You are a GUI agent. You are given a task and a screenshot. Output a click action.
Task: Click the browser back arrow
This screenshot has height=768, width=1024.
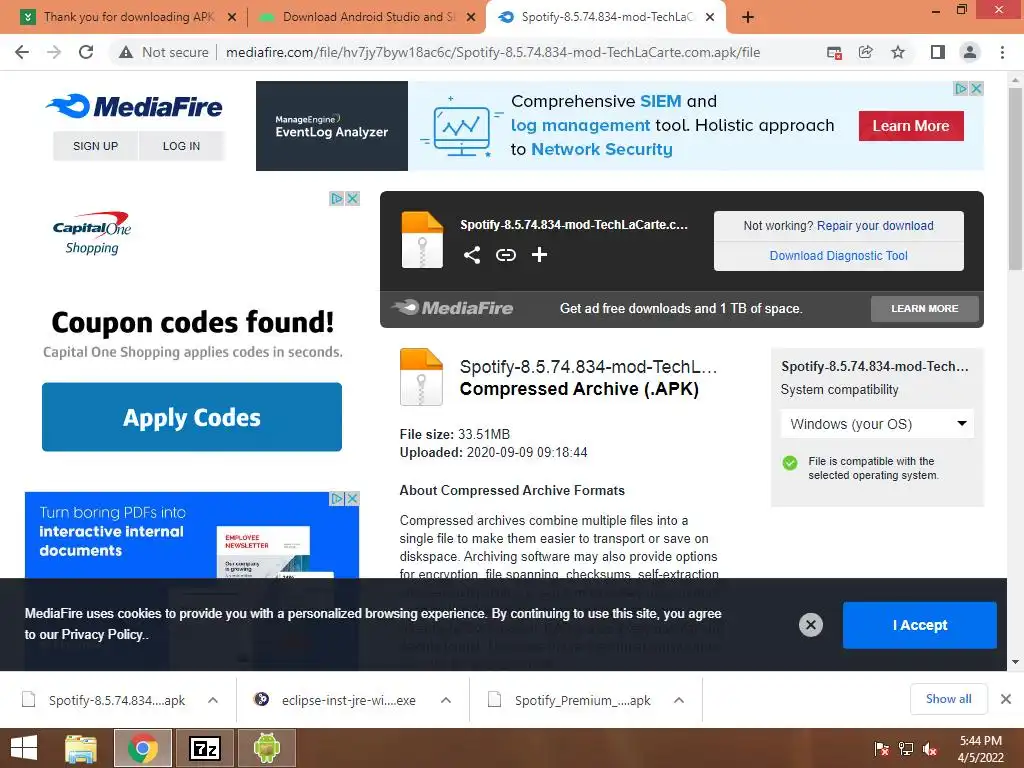[x=22, y=52]
